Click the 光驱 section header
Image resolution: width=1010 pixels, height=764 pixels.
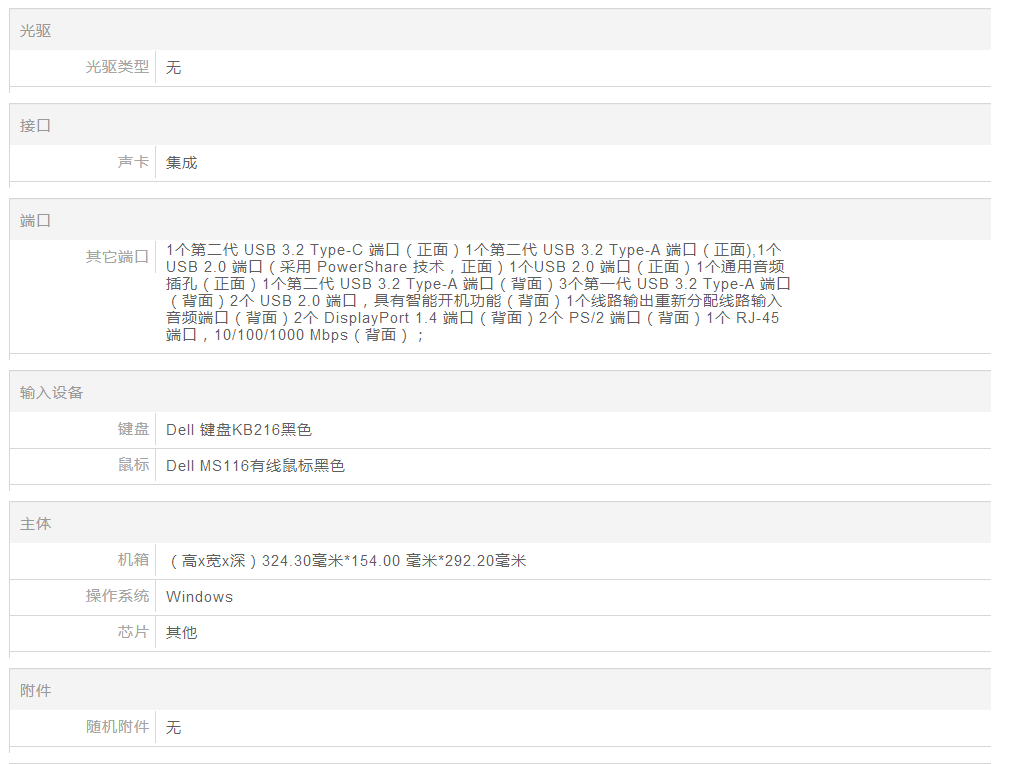click(x=36, y=31)
